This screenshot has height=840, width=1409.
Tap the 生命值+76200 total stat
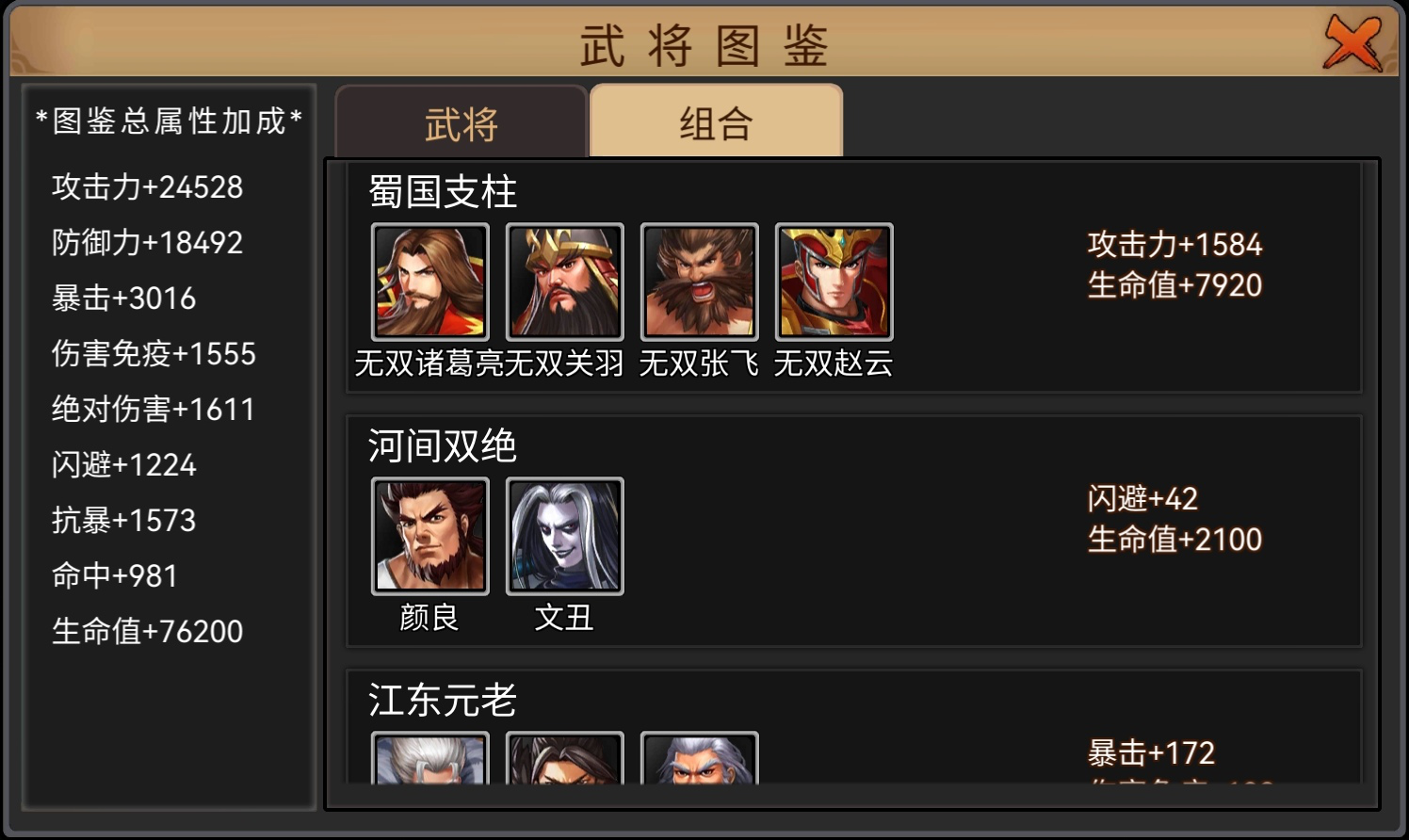click(x=148, y=631)
